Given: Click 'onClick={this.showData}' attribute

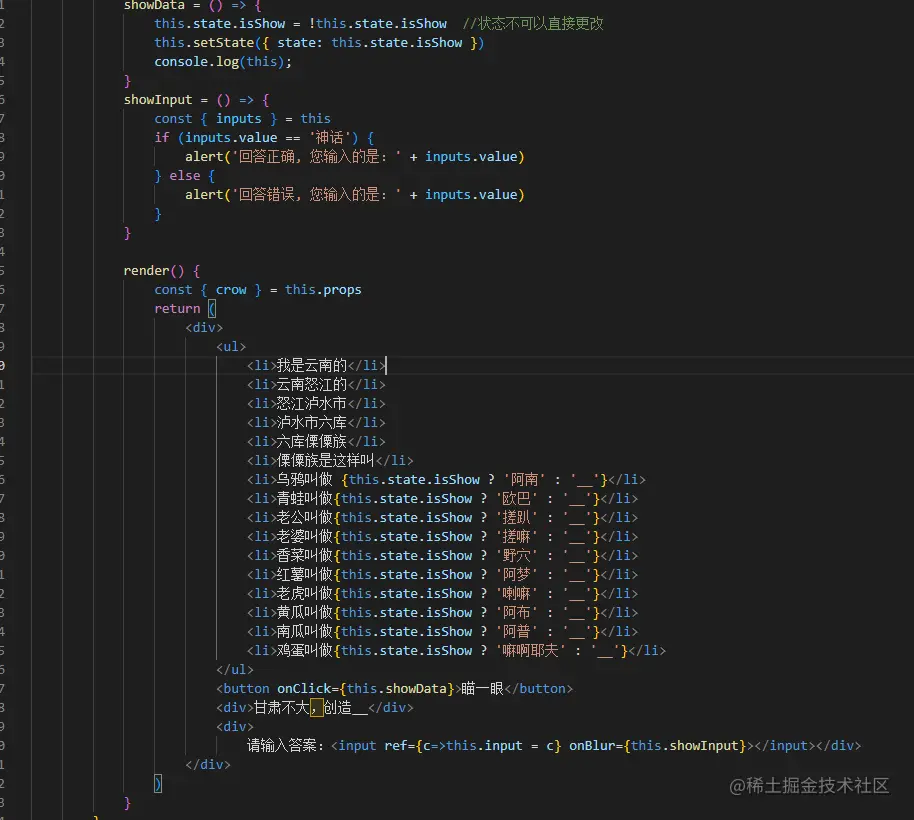Looking at the screenshot, I should [x=365, y=689].
